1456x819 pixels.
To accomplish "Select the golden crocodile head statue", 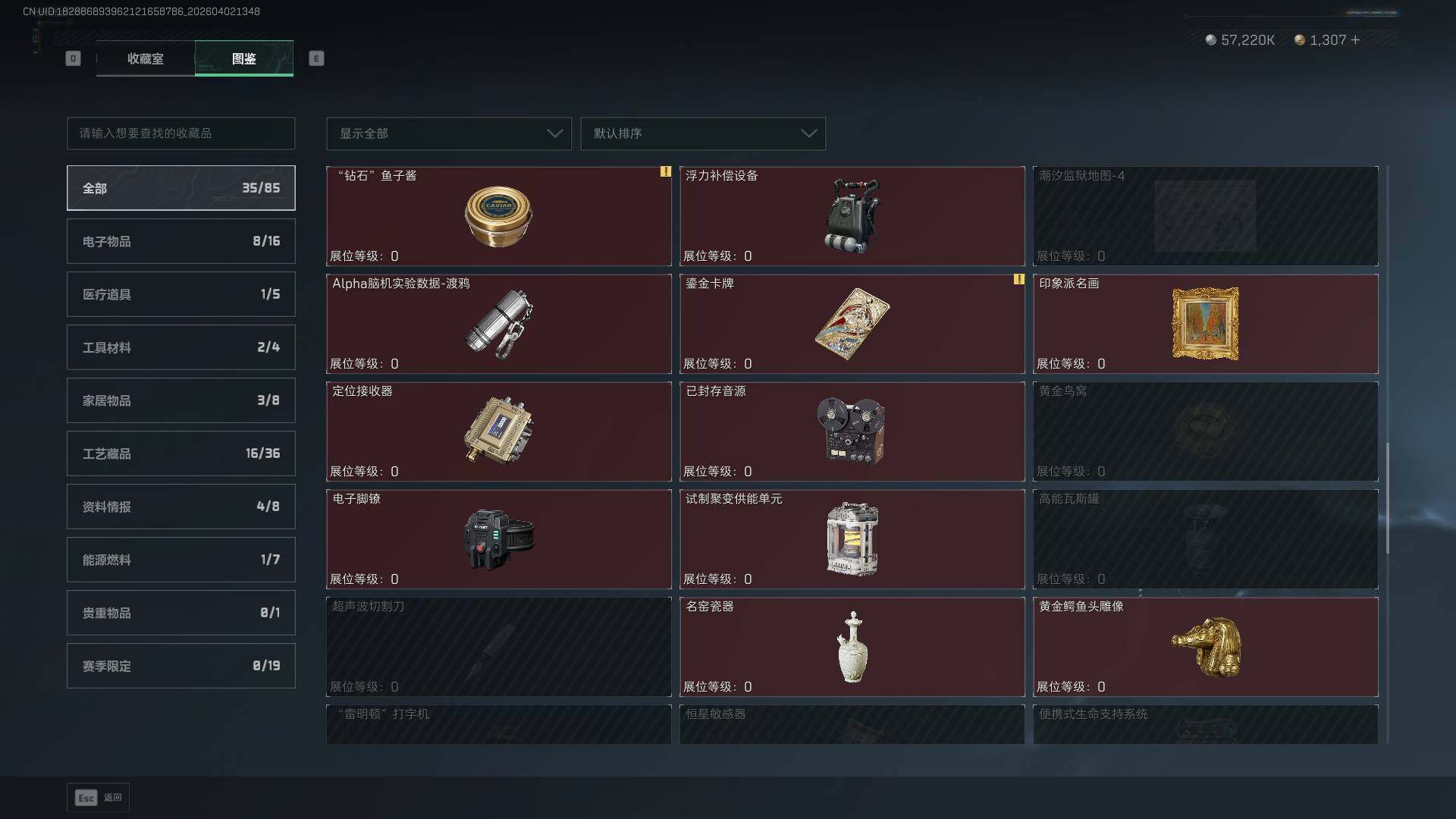I will pyautogui.click(x=1206, y=647).
